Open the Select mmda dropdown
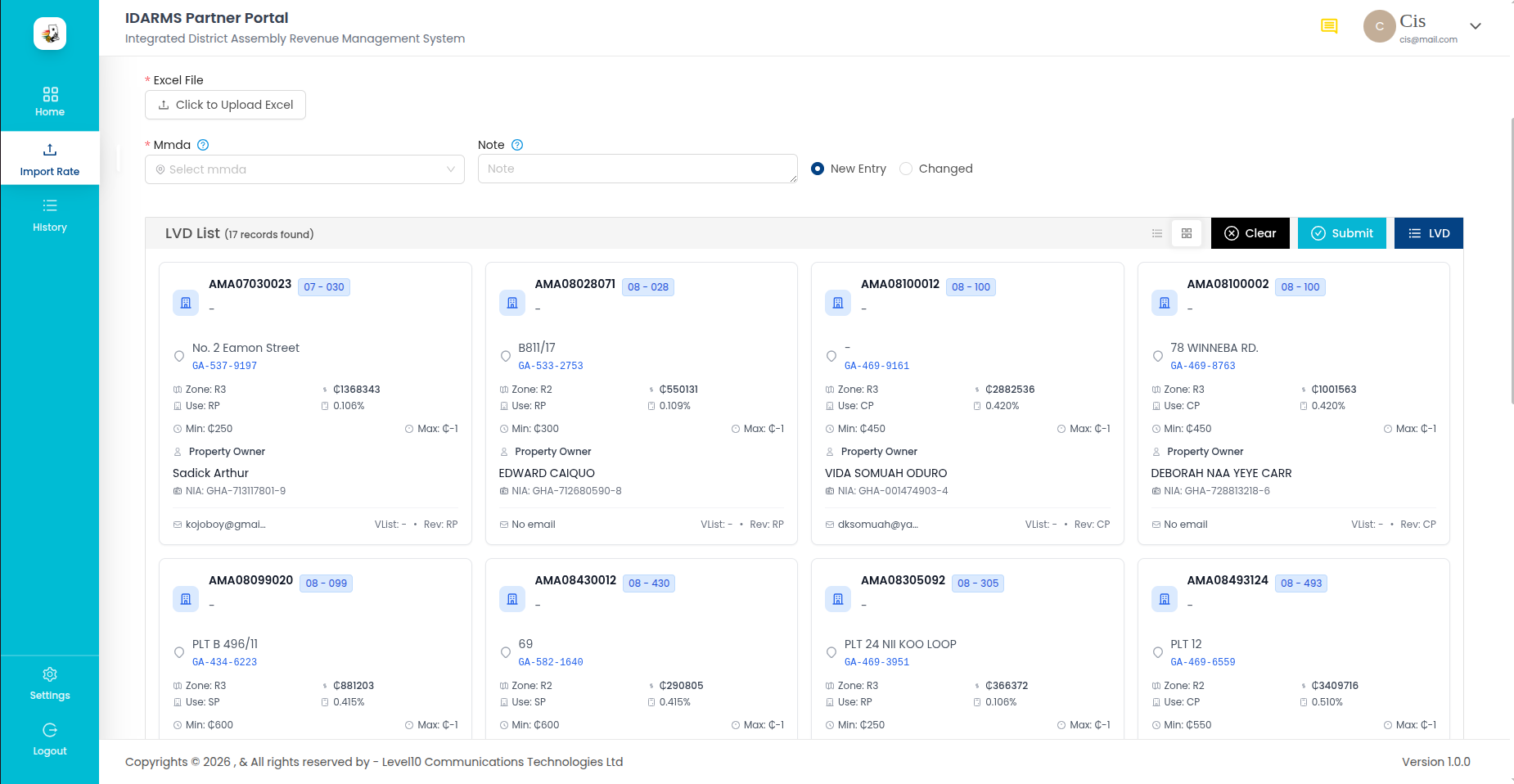The height and width of the screenshot is (784, 1514). (304, 169)
